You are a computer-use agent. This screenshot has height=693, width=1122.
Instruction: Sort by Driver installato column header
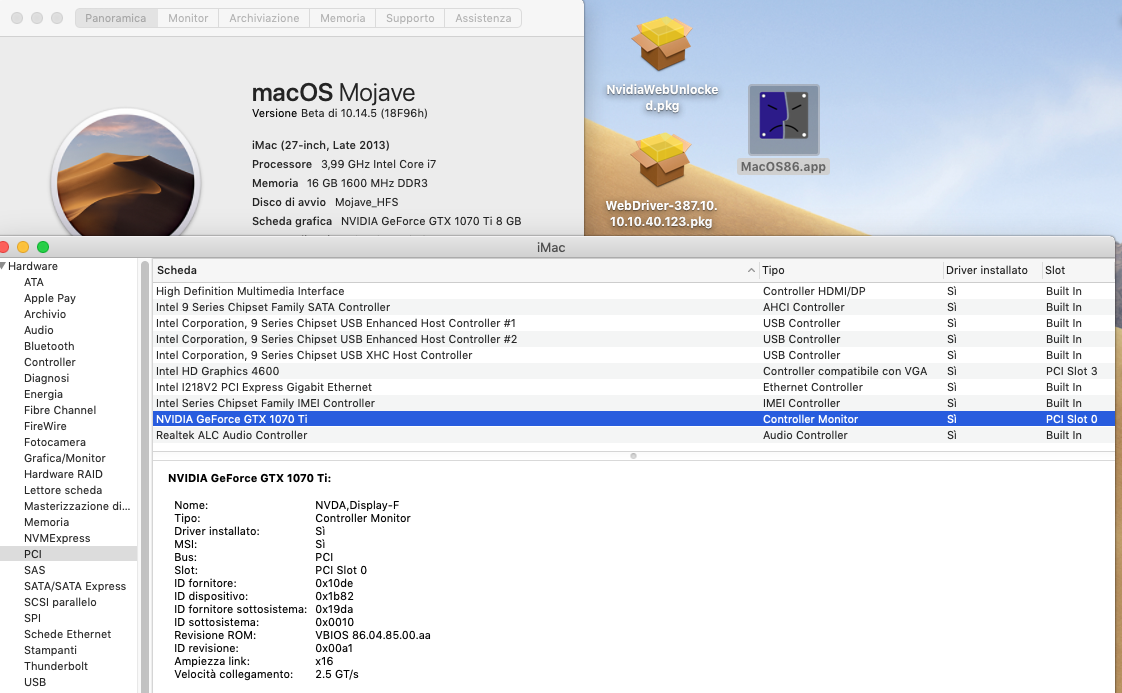coord(992,270)
